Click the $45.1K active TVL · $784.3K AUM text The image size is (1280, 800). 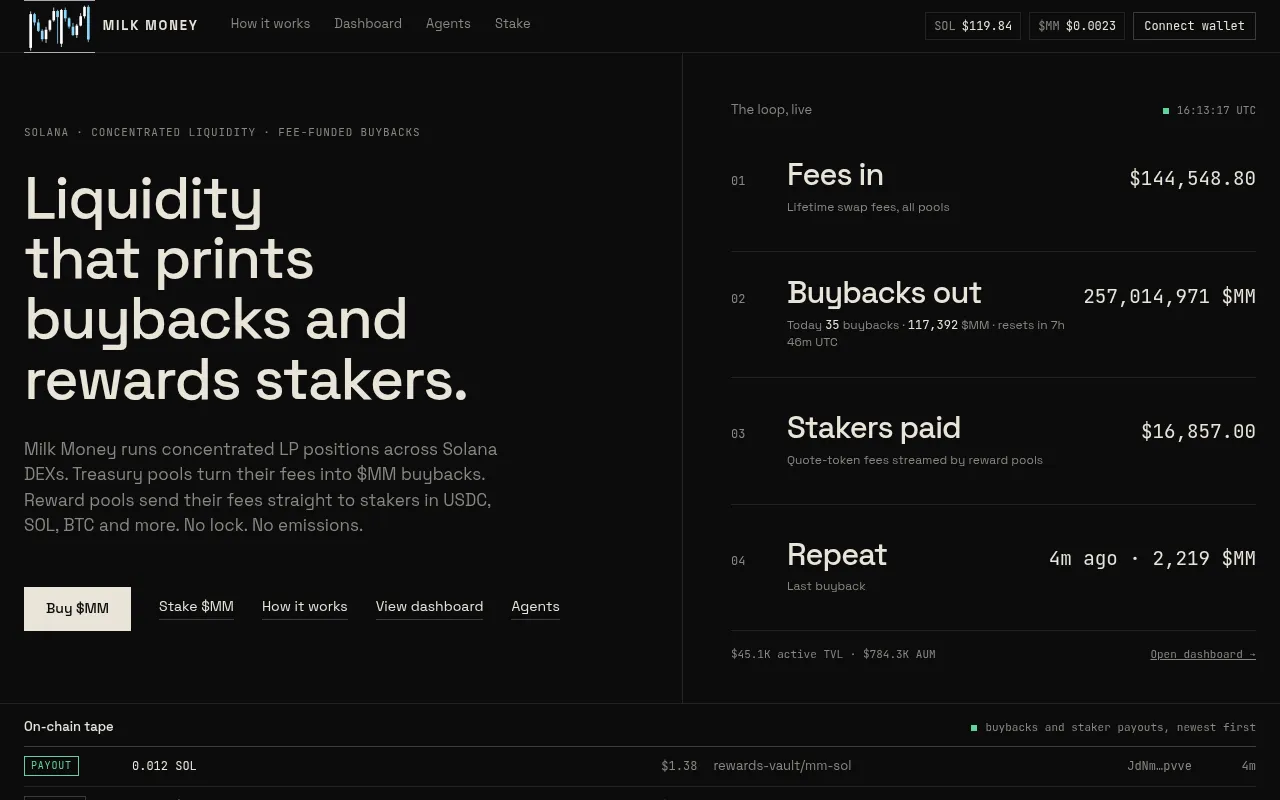coord(833,654)
